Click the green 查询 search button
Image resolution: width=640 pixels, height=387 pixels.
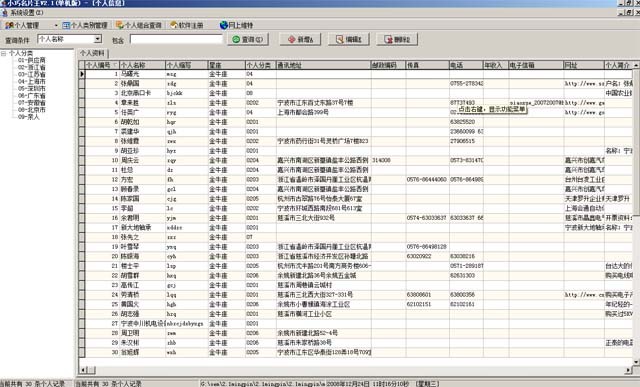point(248,40)
